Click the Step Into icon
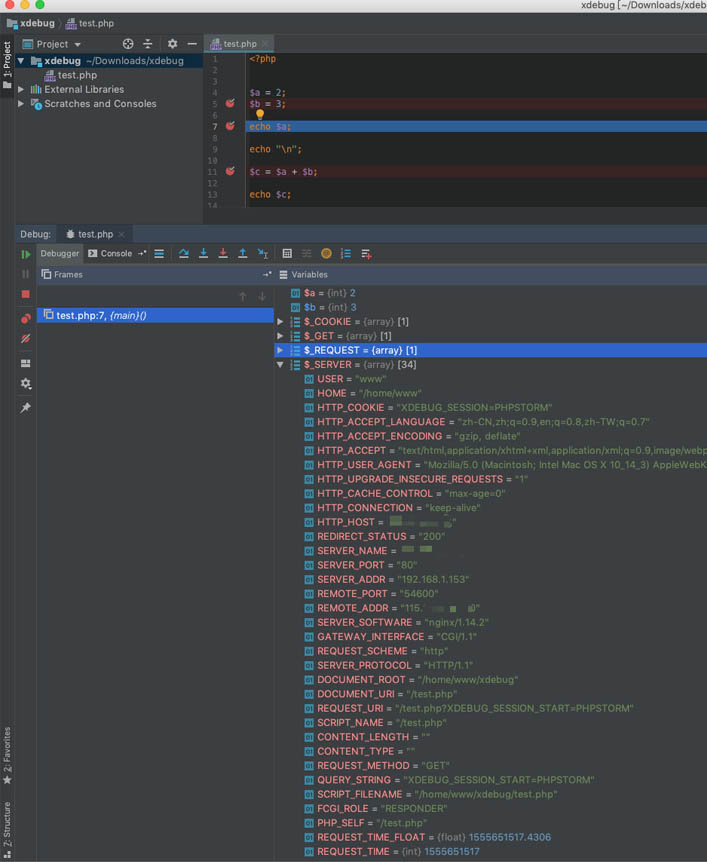The height and width of the screenshot is (862, 707). (203, 253)
